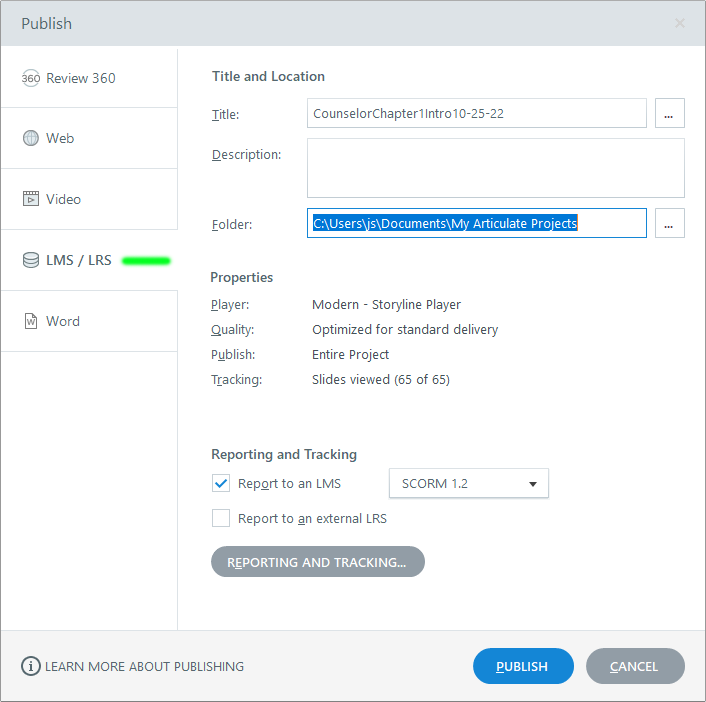Click the Cancel button
Screen dimensions: 706x702
click(x=635, y=666)
